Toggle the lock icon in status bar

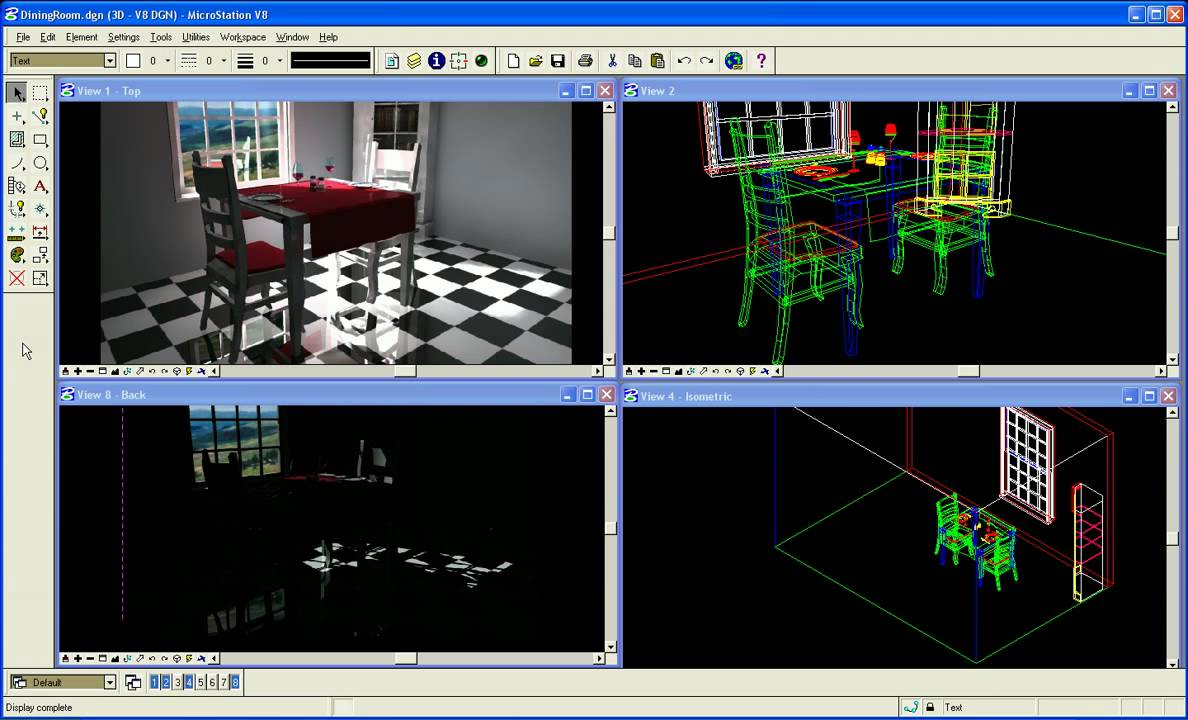930,707
